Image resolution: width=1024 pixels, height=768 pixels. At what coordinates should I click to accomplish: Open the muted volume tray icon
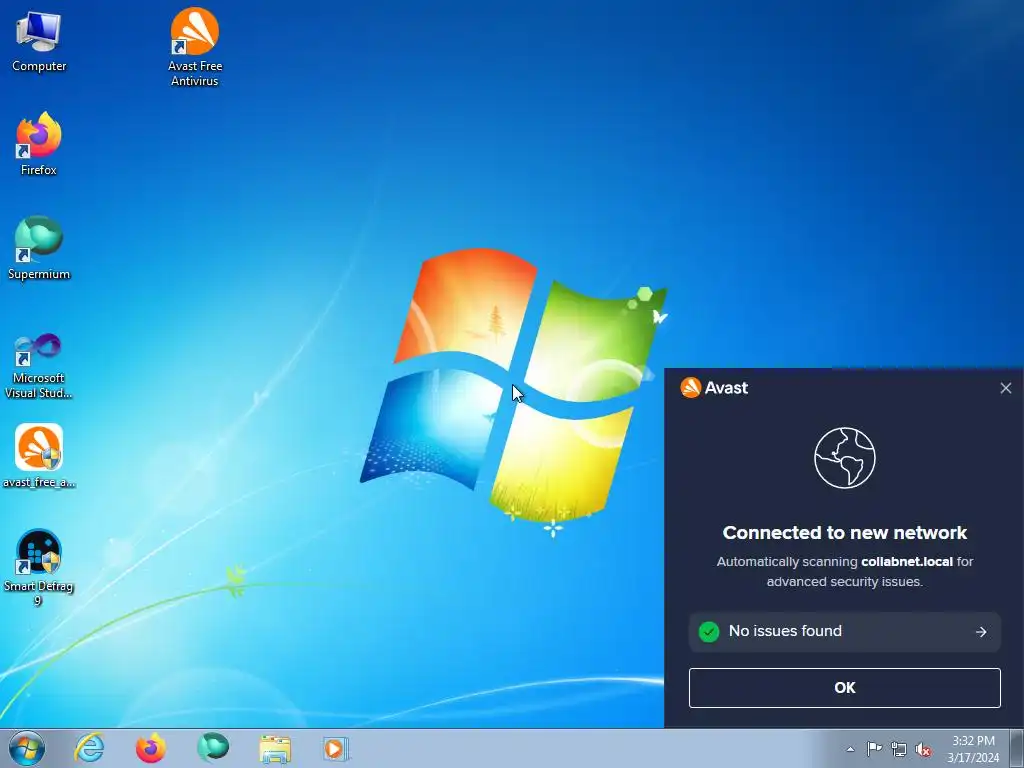click(923, 749)
